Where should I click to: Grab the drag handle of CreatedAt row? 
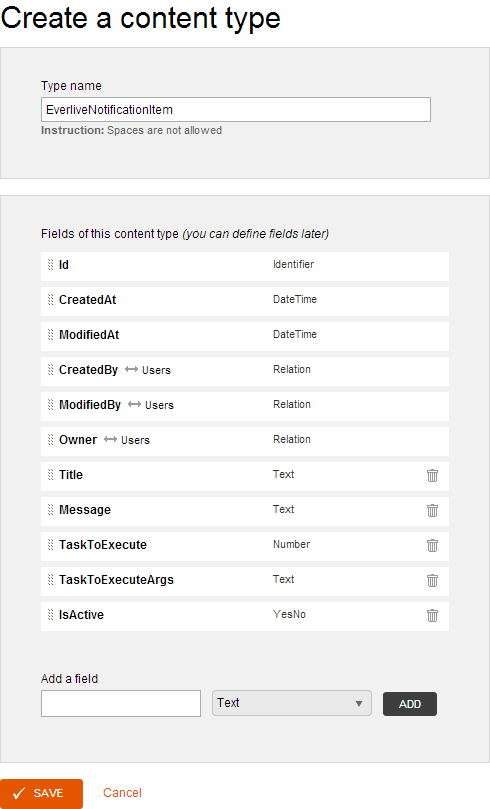point(51,300)
